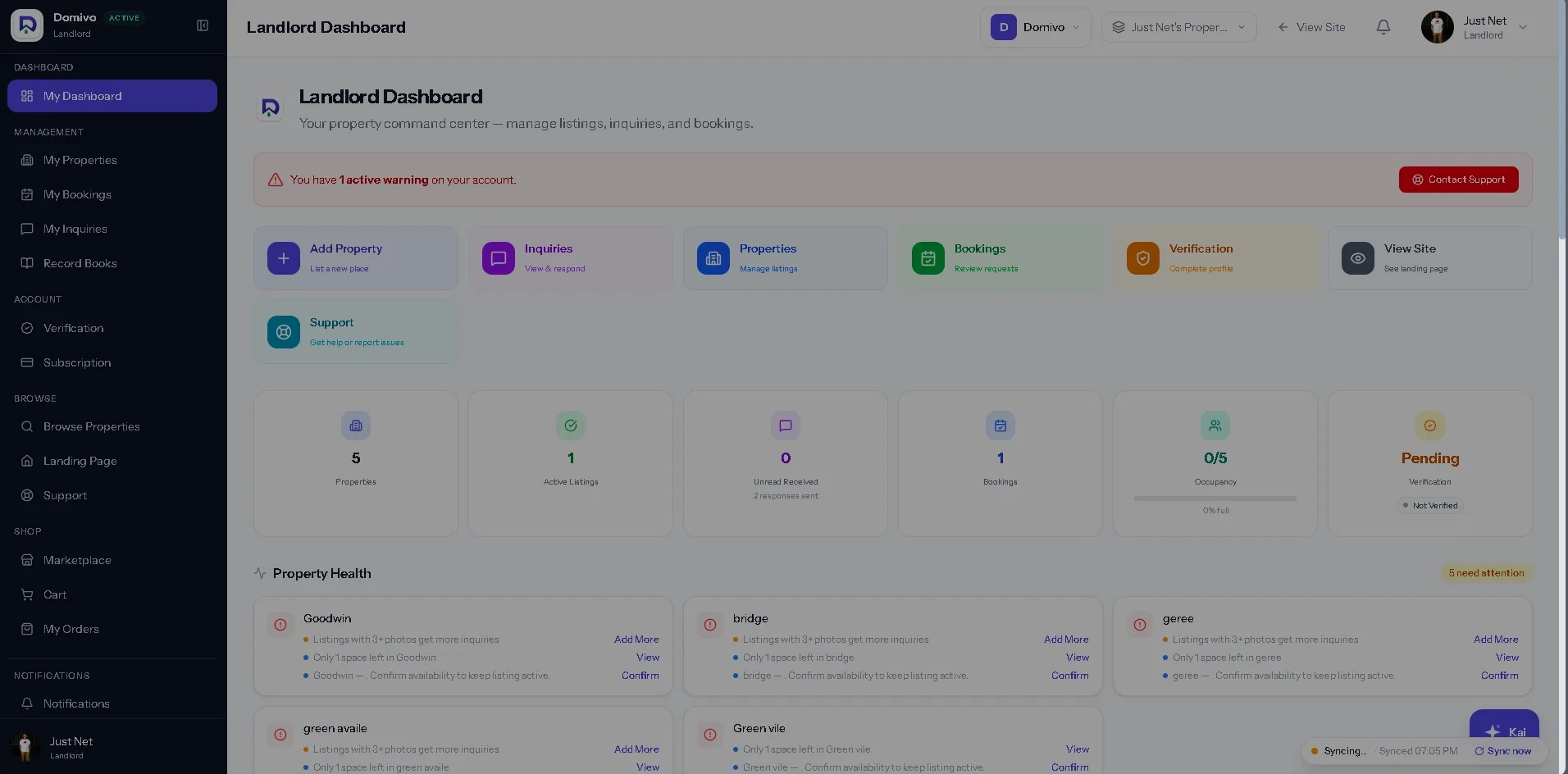Click the Properties building icon tile

[x=713, y=258]
